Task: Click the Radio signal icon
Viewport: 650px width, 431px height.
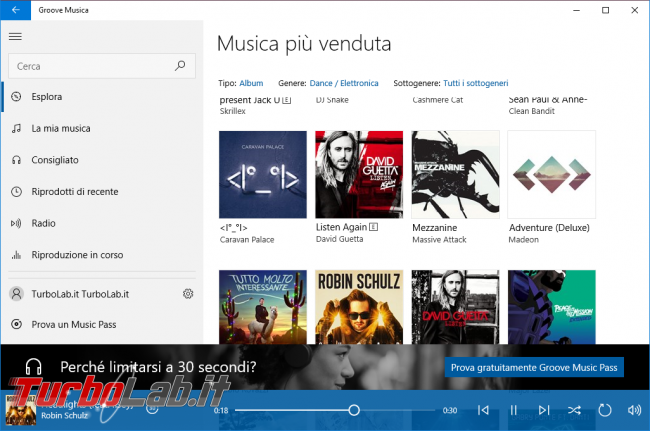Action: (x=16, y=223)
